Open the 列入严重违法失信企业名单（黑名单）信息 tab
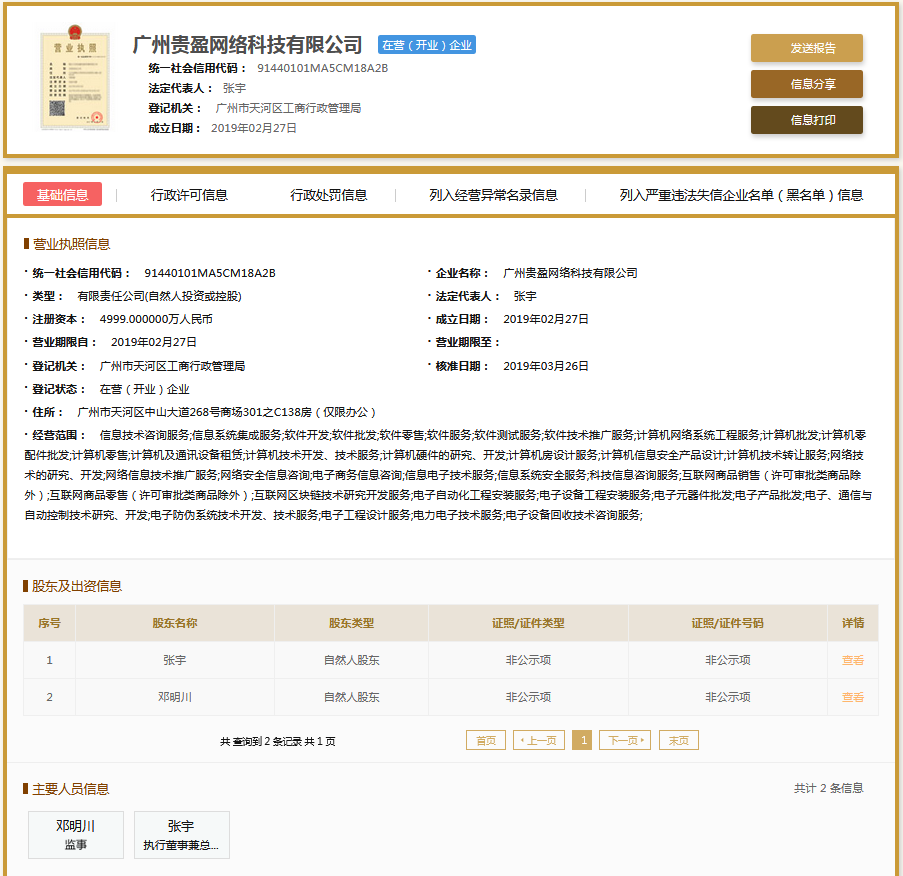This screenshot has height=876, width=903. click(x=736, y=196)
